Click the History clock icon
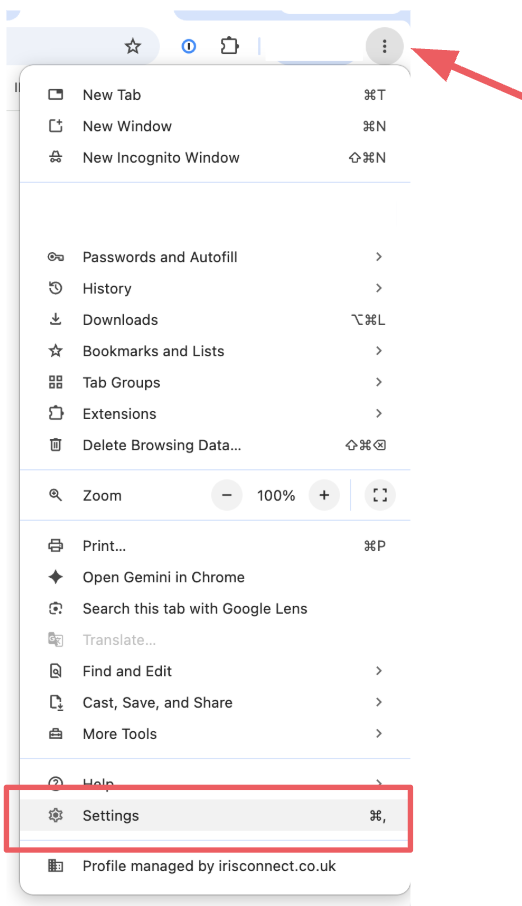The height and width of the screenshot is (906, 522). (55, 288)
